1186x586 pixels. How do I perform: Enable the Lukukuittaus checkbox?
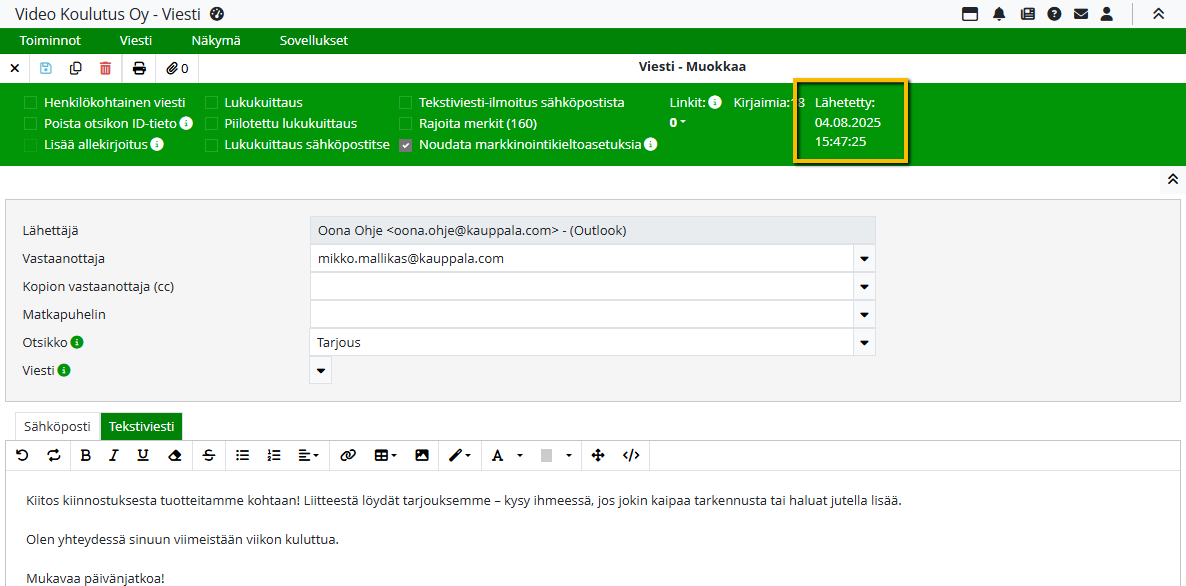tap(212, 102)
